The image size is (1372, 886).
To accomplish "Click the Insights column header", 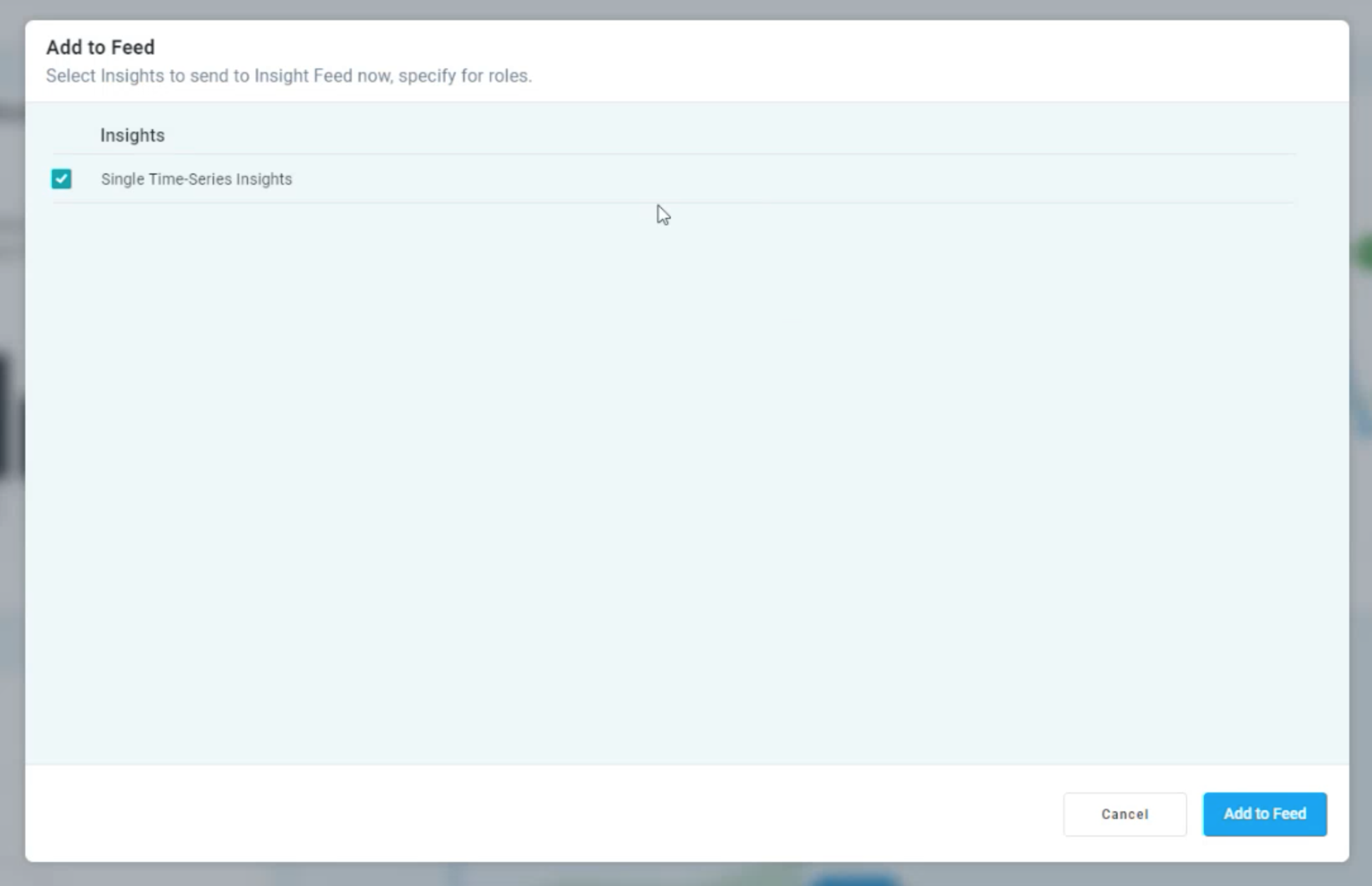I will pos(132,135).
